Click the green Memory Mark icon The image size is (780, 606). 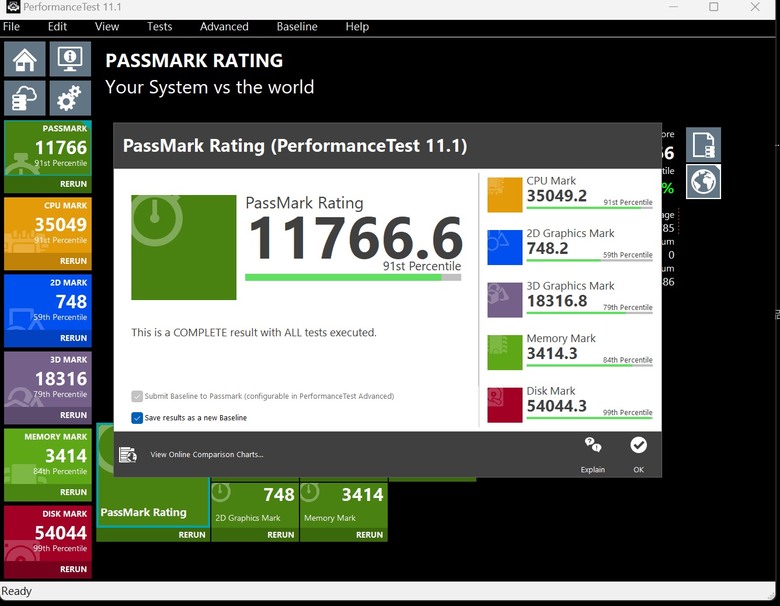[x=504, y=352]
